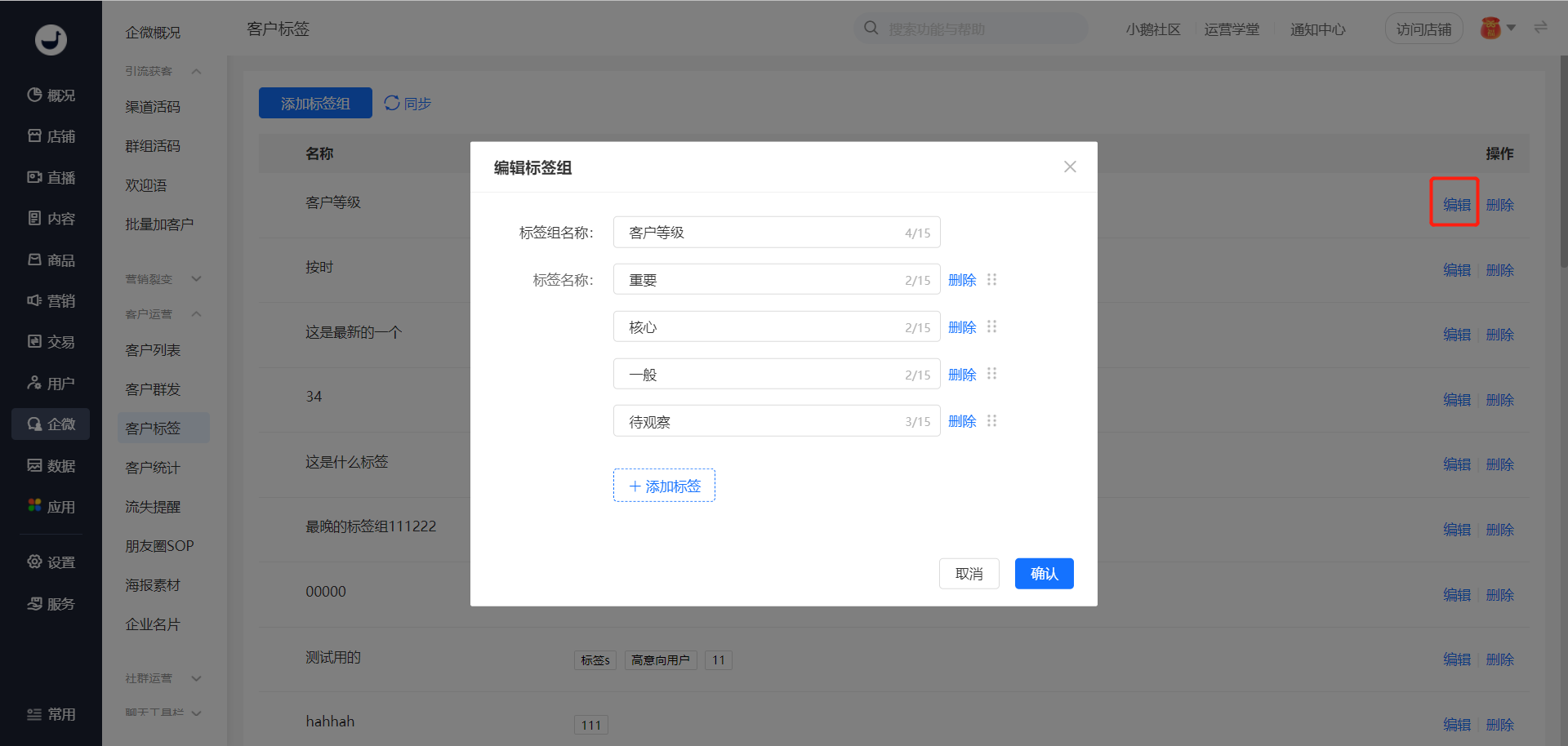
Task: Focus the 待观察 tag name input
Action: pos(777,421)
